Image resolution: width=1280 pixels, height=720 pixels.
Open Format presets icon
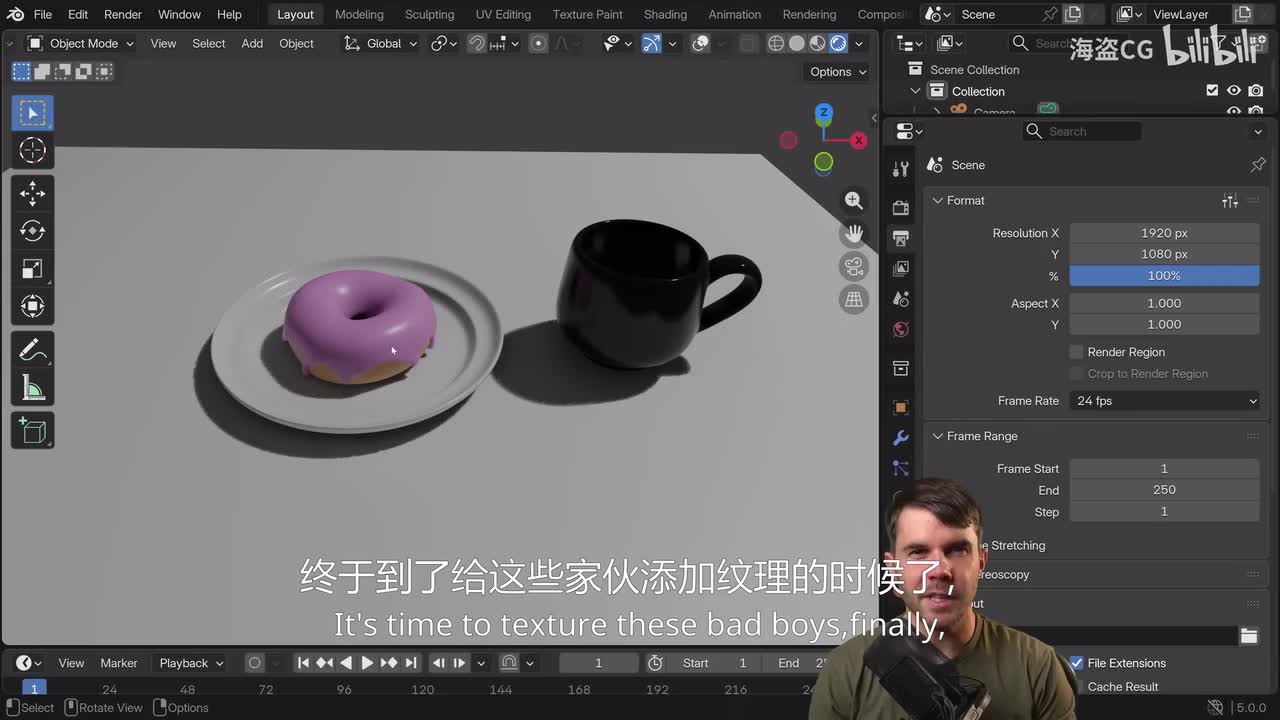[x=1230, y=201]
